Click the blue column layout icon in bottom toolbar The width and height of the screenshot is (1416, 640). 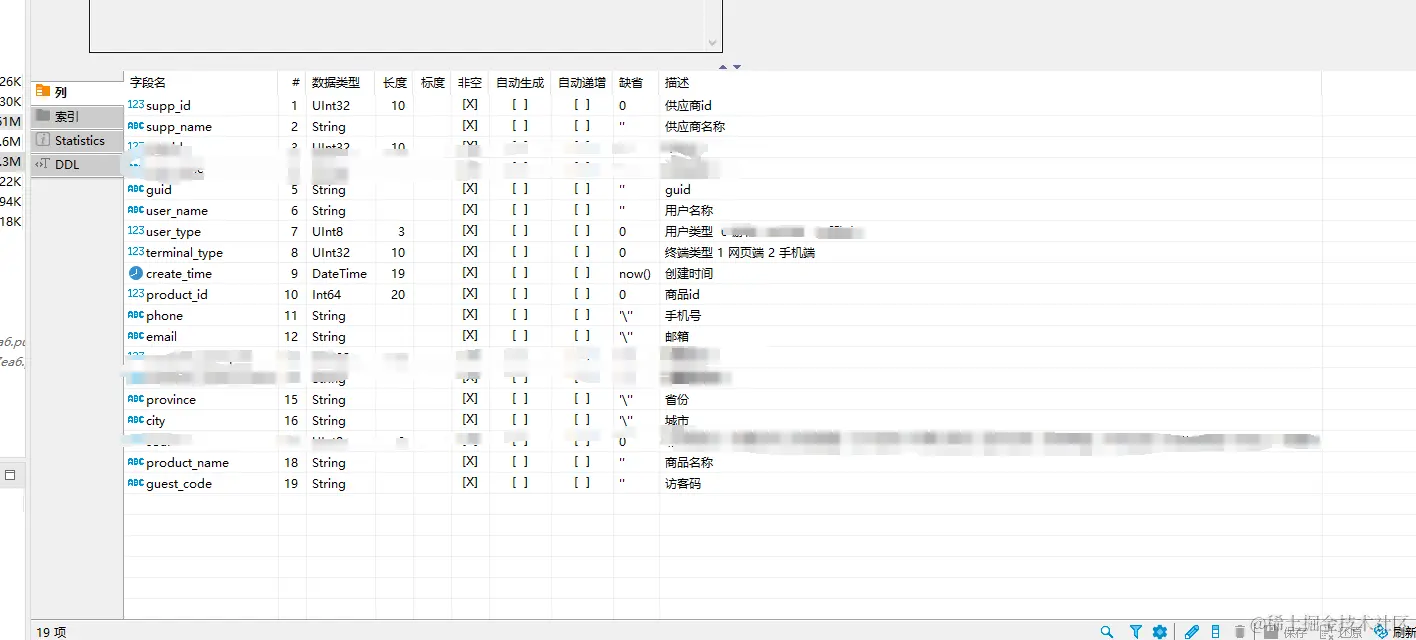tap(1215, 632)
